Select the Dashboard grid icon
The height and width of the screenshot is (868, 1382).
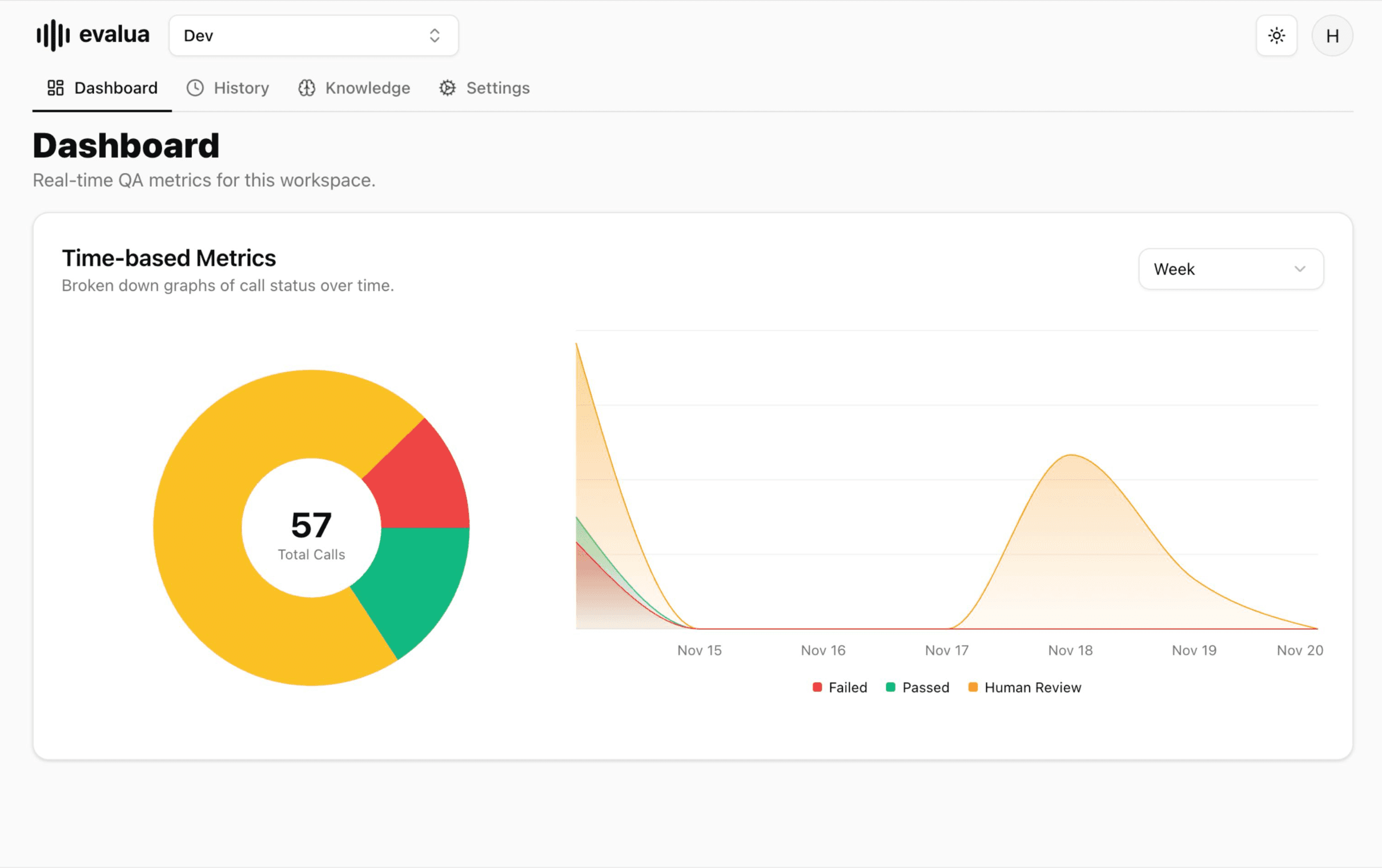point(55,87)
